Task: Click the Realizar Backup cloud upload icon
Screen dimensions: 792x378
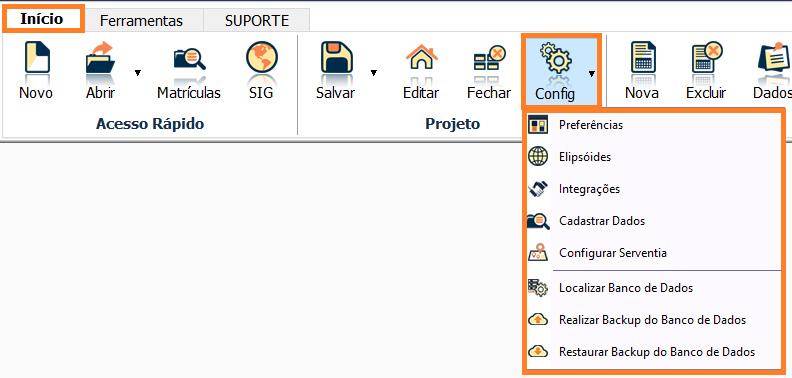Action: tap(538, 319)
